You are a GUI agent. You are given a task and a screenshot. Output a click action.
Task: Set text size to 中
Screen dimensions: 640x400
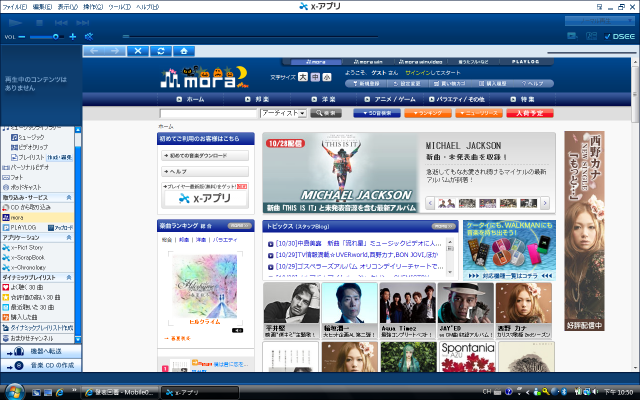[x=315, y=77]
